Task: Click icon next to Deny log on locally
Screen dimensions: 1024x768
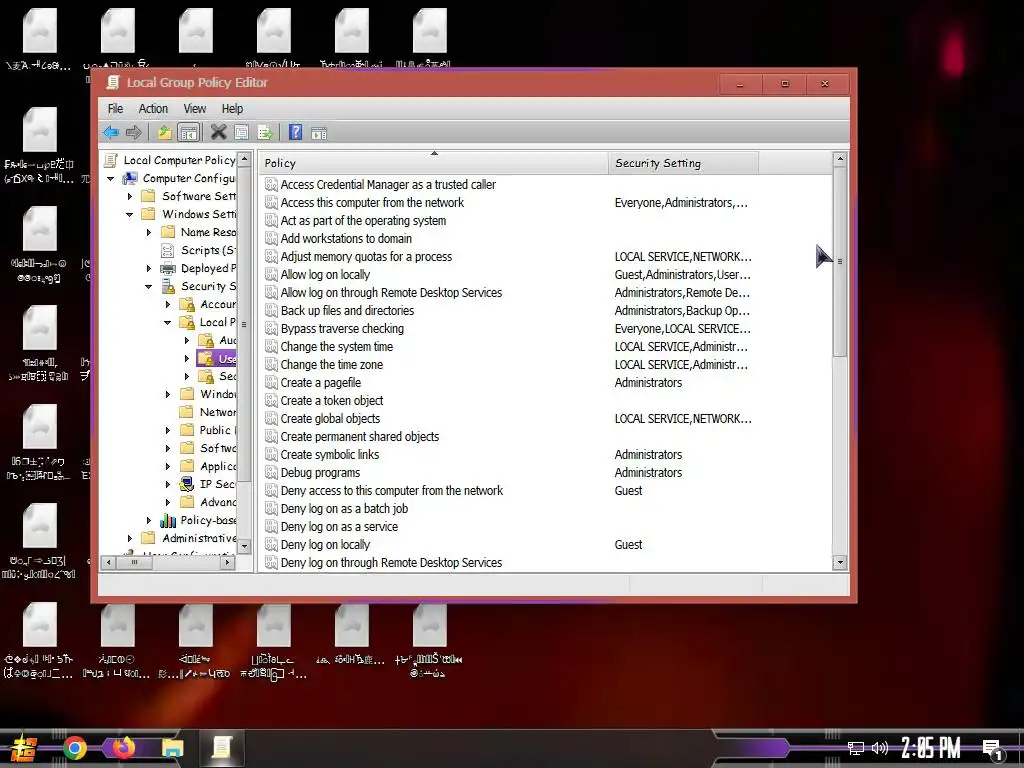Action: click(x=271, y=545)
